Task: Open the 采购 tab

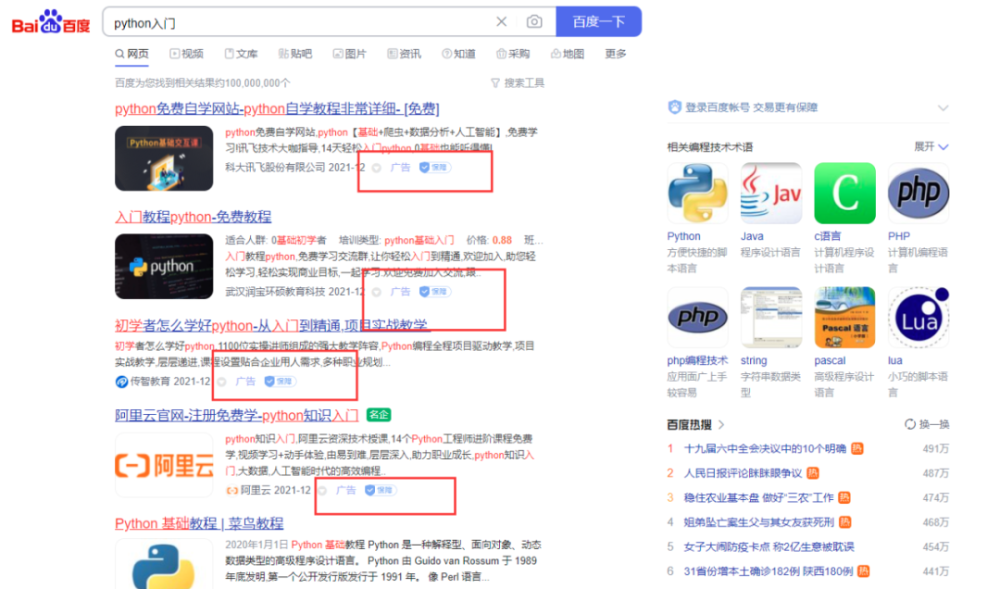Action: pos(513,54)
